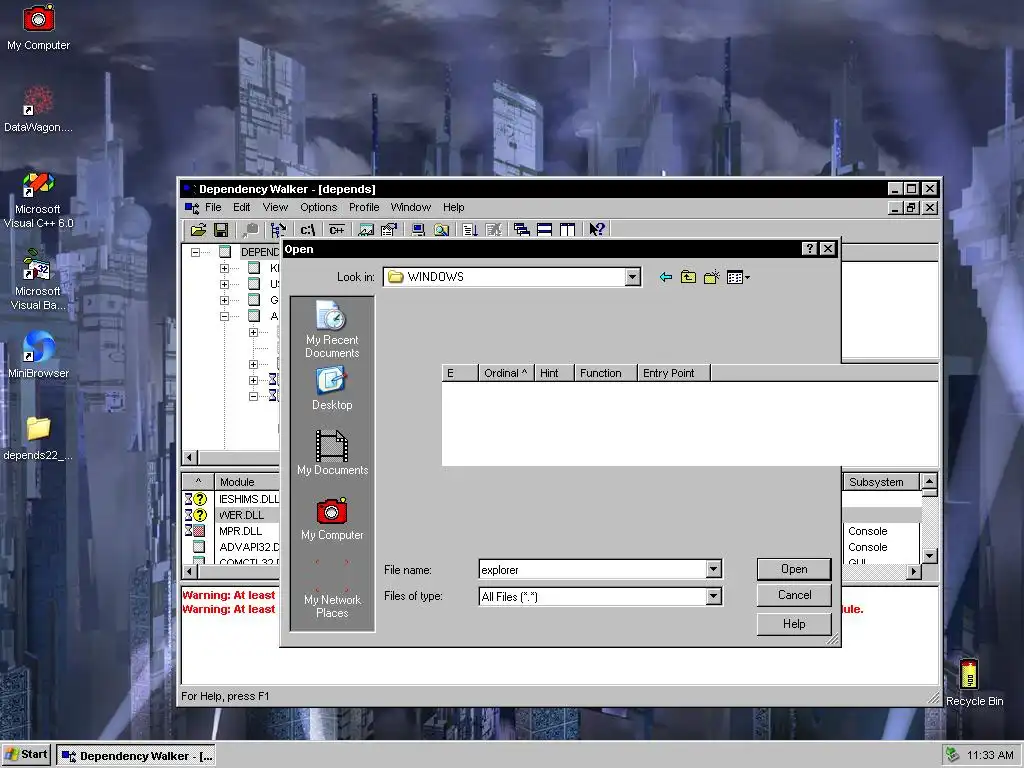
Task: Open the Window menu
Action: tap(410, 207)
